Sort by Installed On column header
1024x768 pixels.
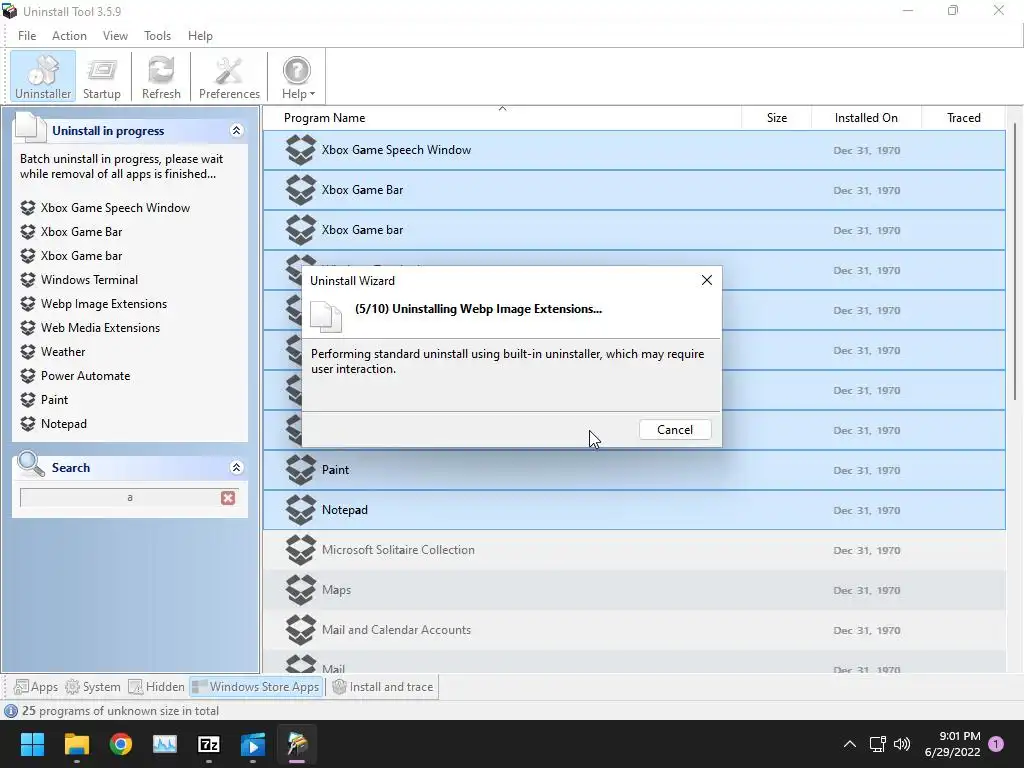(x=866, y=118)
